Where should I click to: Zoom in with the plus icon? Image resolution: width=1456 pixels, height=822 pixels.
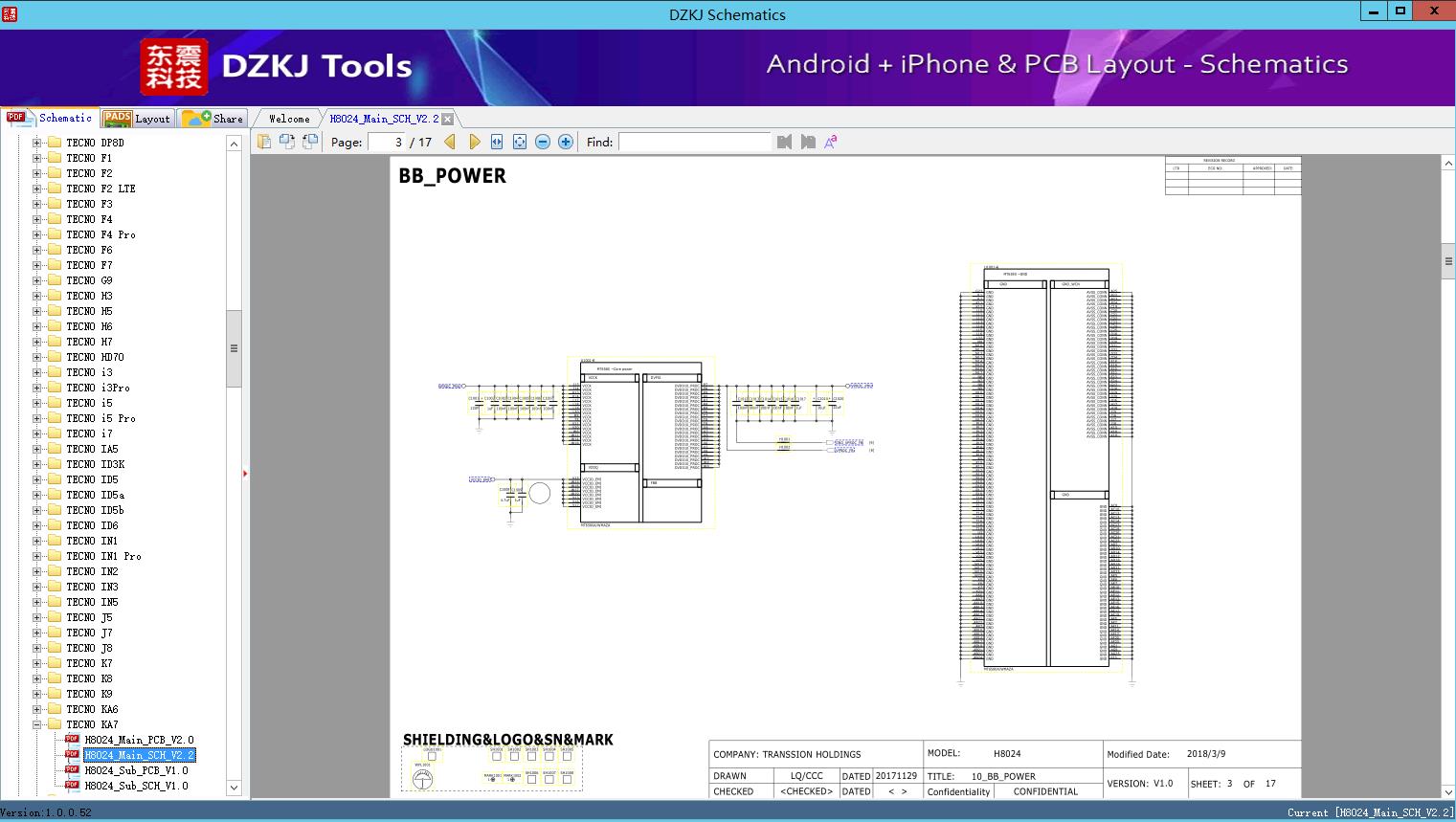click(566, 142)
